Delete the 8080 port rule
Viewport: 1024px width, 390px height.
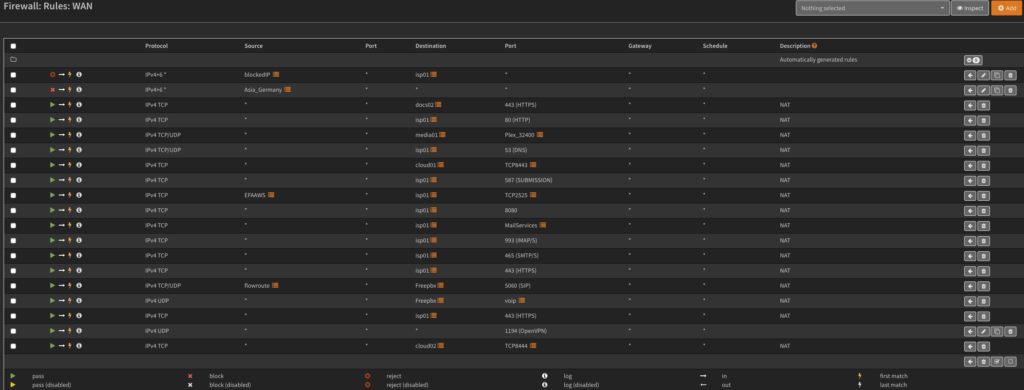(x=984, y=210)
